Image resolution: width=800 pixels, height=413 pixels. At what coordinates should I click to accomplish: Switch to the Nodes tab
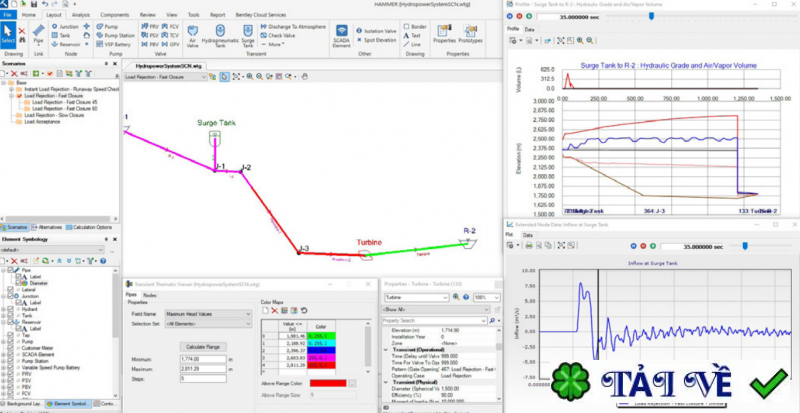point(150,295)
